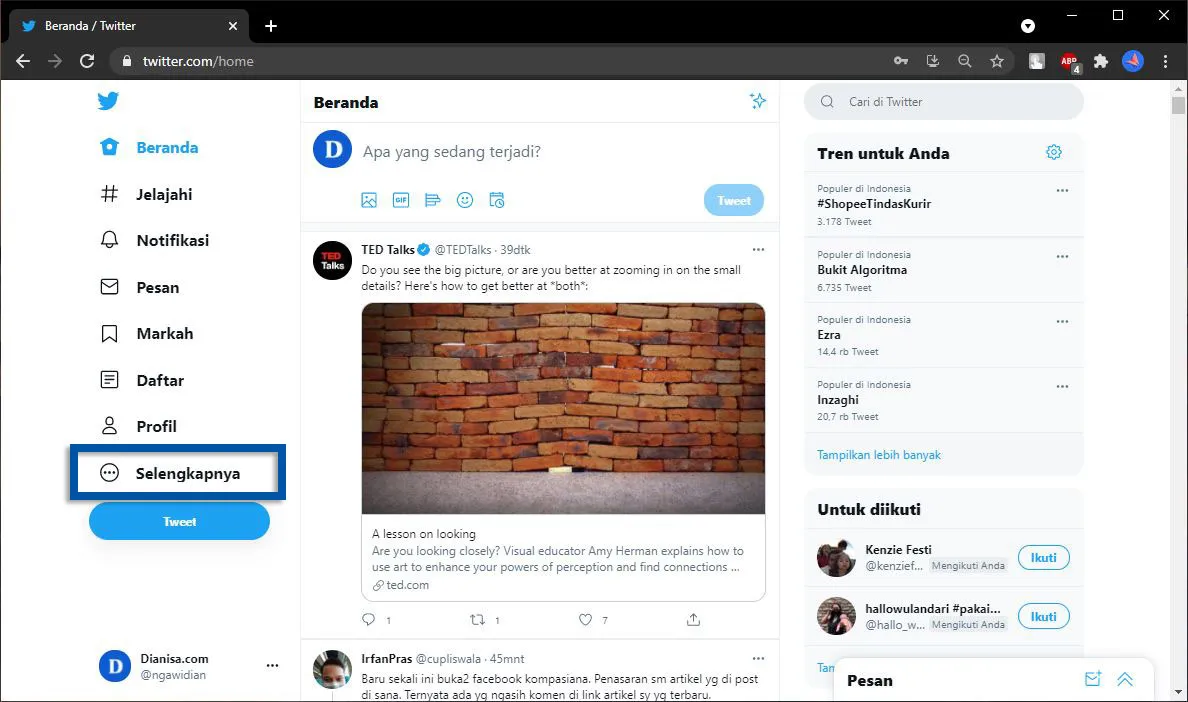This screenshot has height=702, width=1188.
Task: Click Tampilkan lebih banyak trends link
Action: 879,455
